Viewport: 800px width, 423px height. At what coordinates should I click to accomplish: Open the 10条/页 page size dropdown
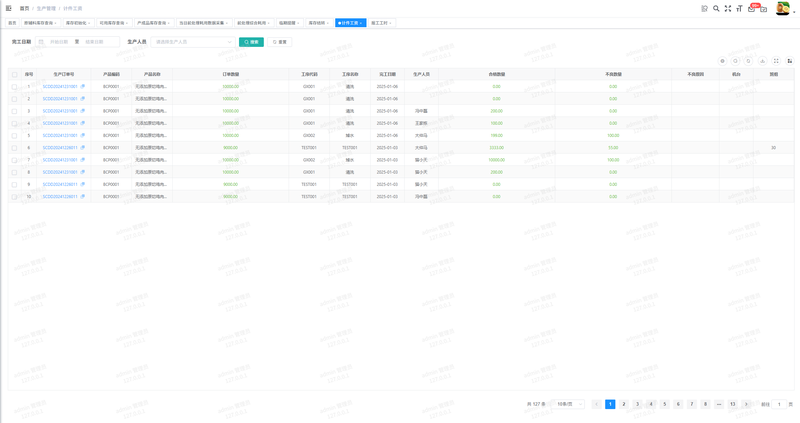coord(568,404)
